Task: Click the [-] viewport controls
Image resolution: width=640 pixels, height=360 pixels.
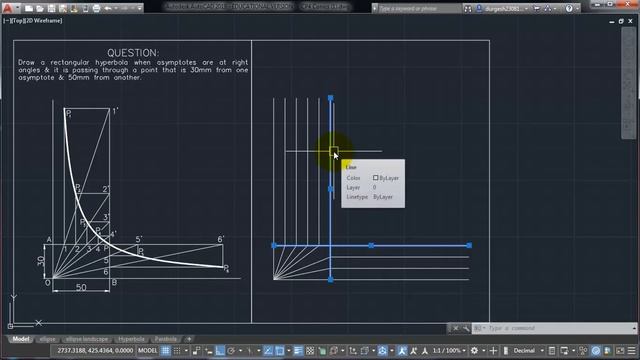Action: [6, 20]
